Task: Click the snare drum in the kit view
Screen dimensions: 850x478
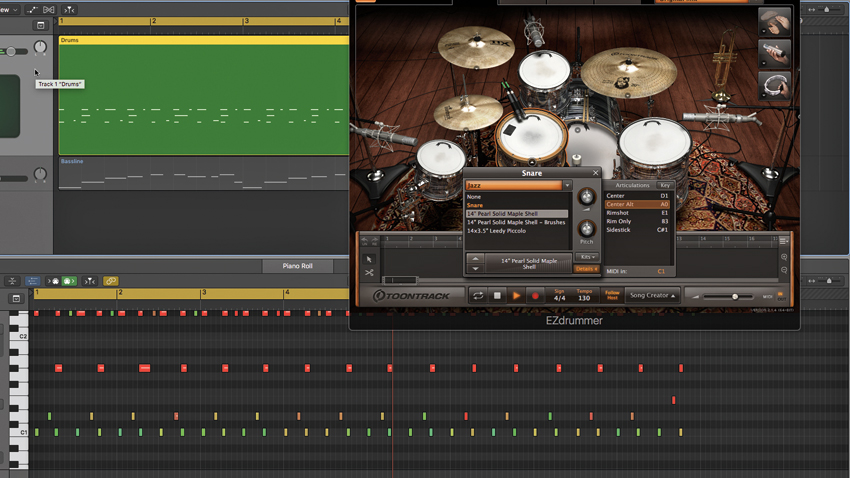Action: tap(530, 137)
